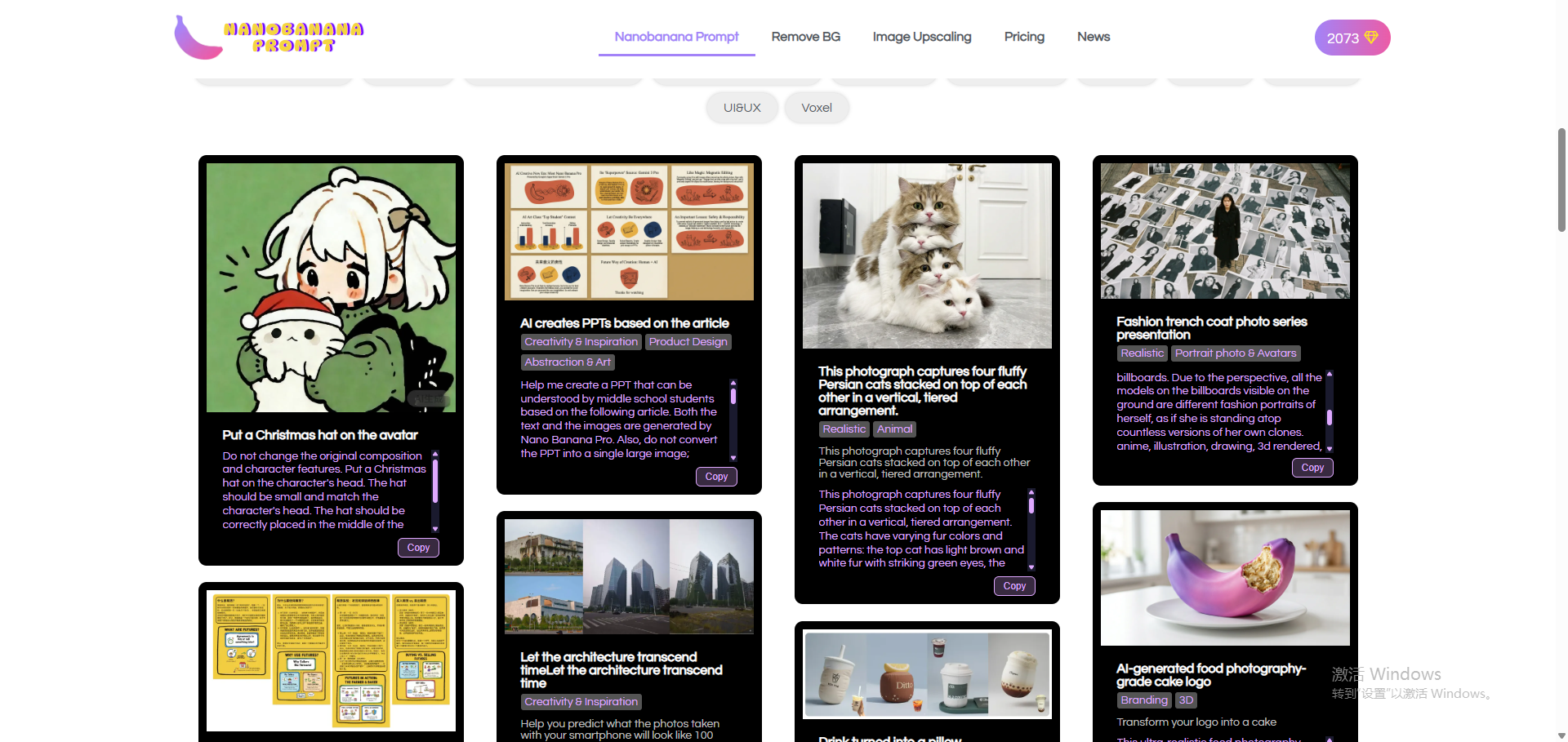Copy the Christmas hat avatar prompt
Image resolution: width=1568 pixels, height=742 pixels.
[418, 548]
